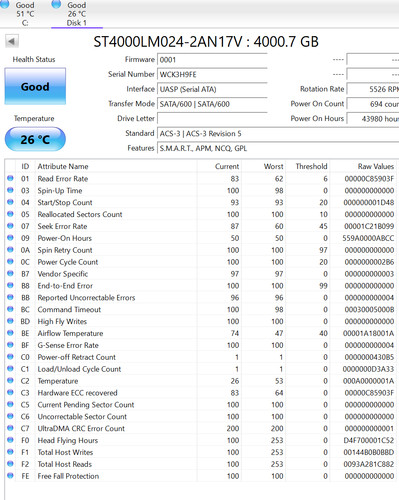The height and width of the screenshot is (500, 399).
Task: Go back with the left arrow button
Action: [12, 41]
